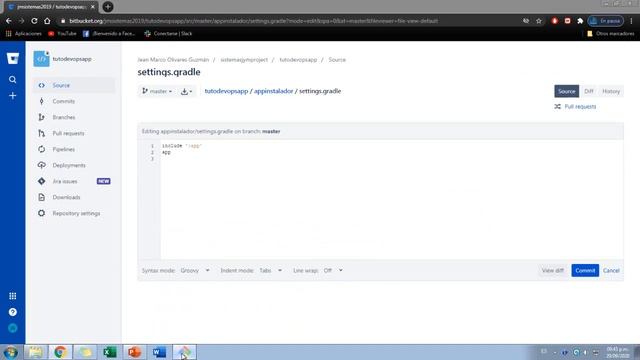The width and height of the screenshot is (640, 360).
Task: Click the address bar URL
Action: pyautogui.click(x=253, y=21)
